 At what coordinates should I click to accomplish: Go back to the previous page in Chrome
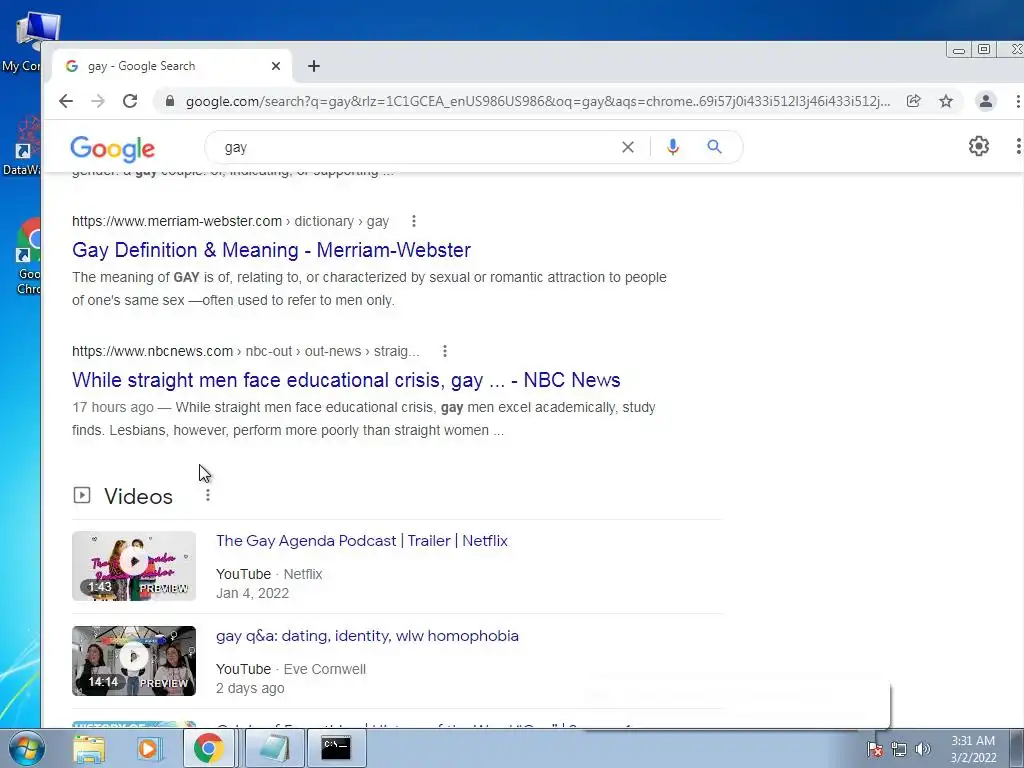65,101
